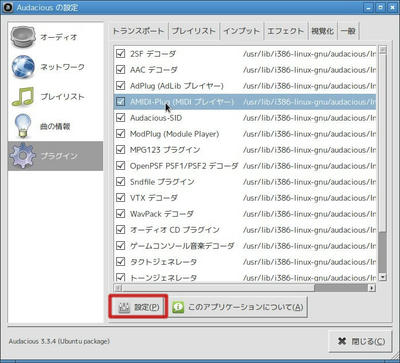Image resolution: width=400 pixels, height=363 pixels.
Task: Select the Sndfile プラグイン row name
Action: pyautogui.click(x=162, y=182)
